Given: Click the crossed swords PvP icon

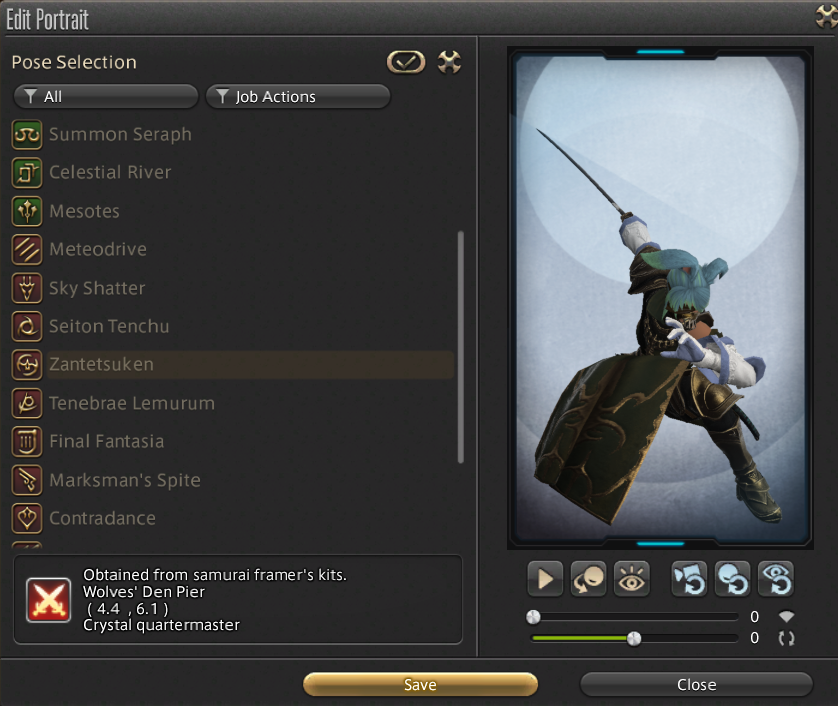Looking at the screenshot, I should pos(49,600).
